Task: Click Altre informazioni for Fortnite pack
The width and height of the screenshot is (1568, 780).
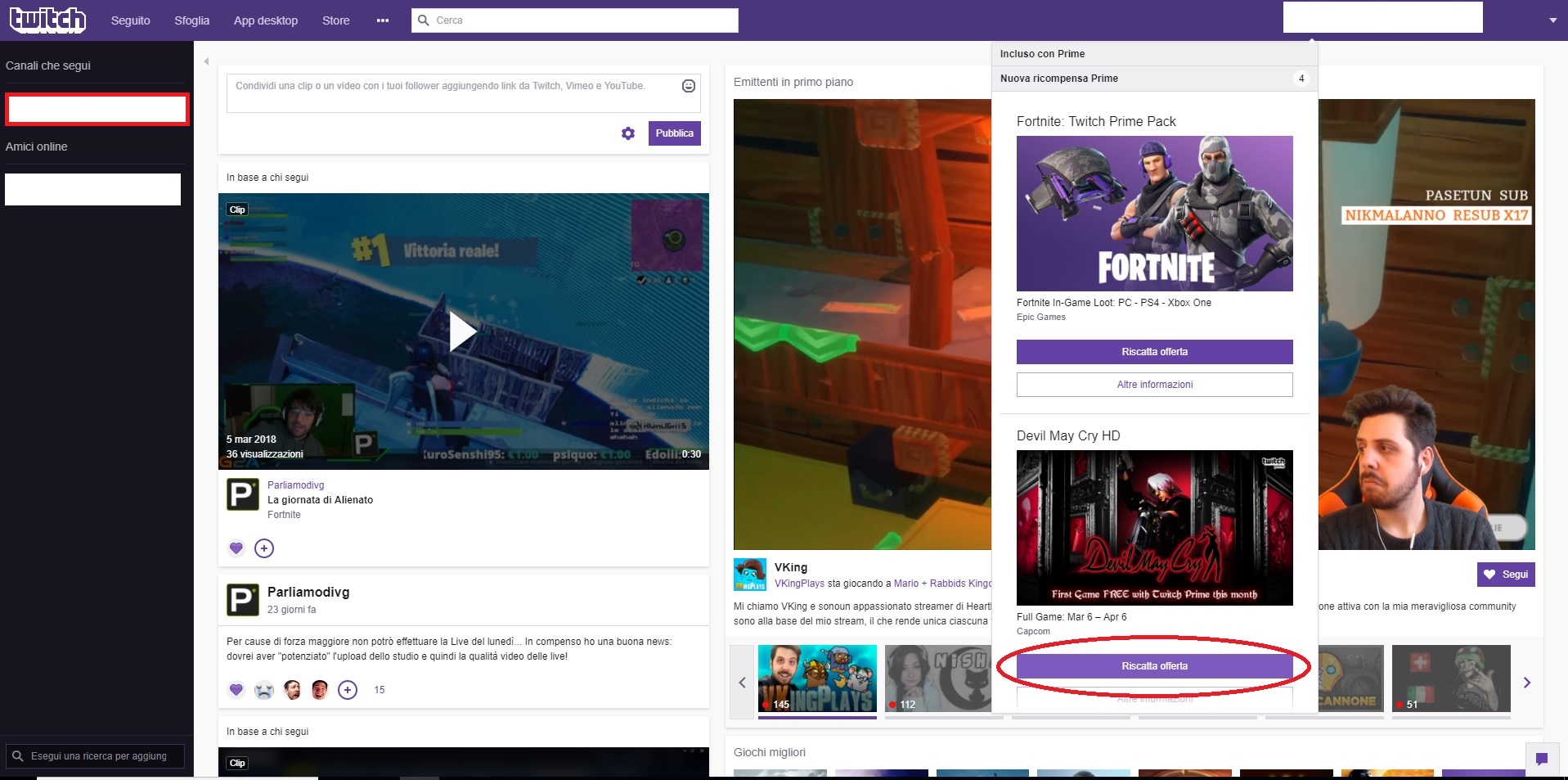Action: [1155, 385]
